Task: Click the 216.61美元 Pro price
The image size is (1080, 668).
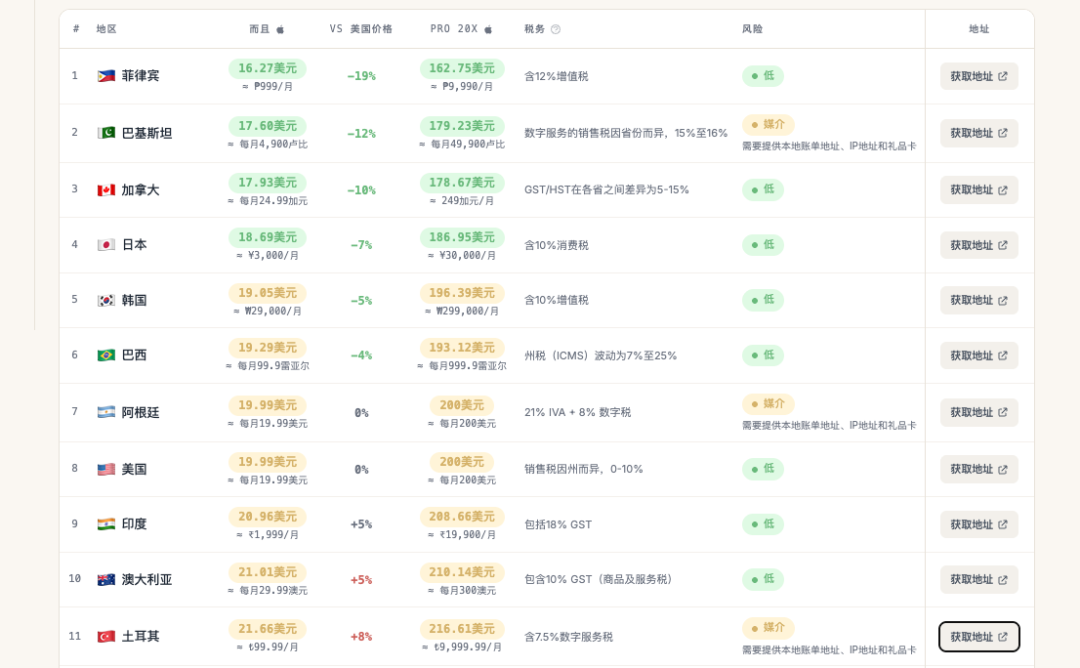Action: point(462,629)
